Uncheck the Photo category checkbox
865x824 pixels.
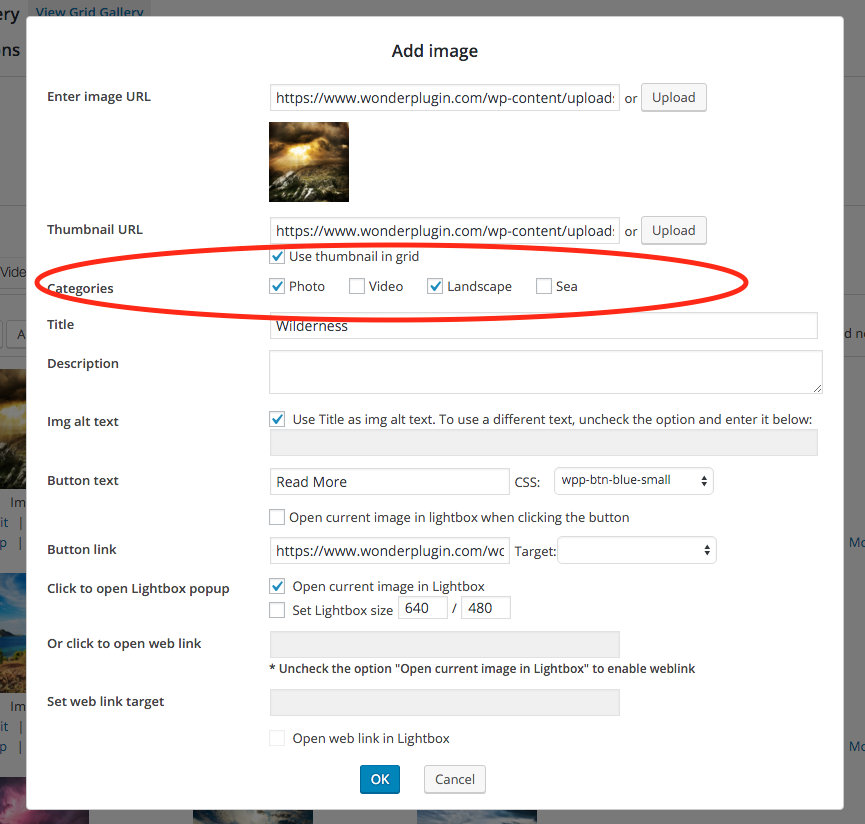(277, 287)
